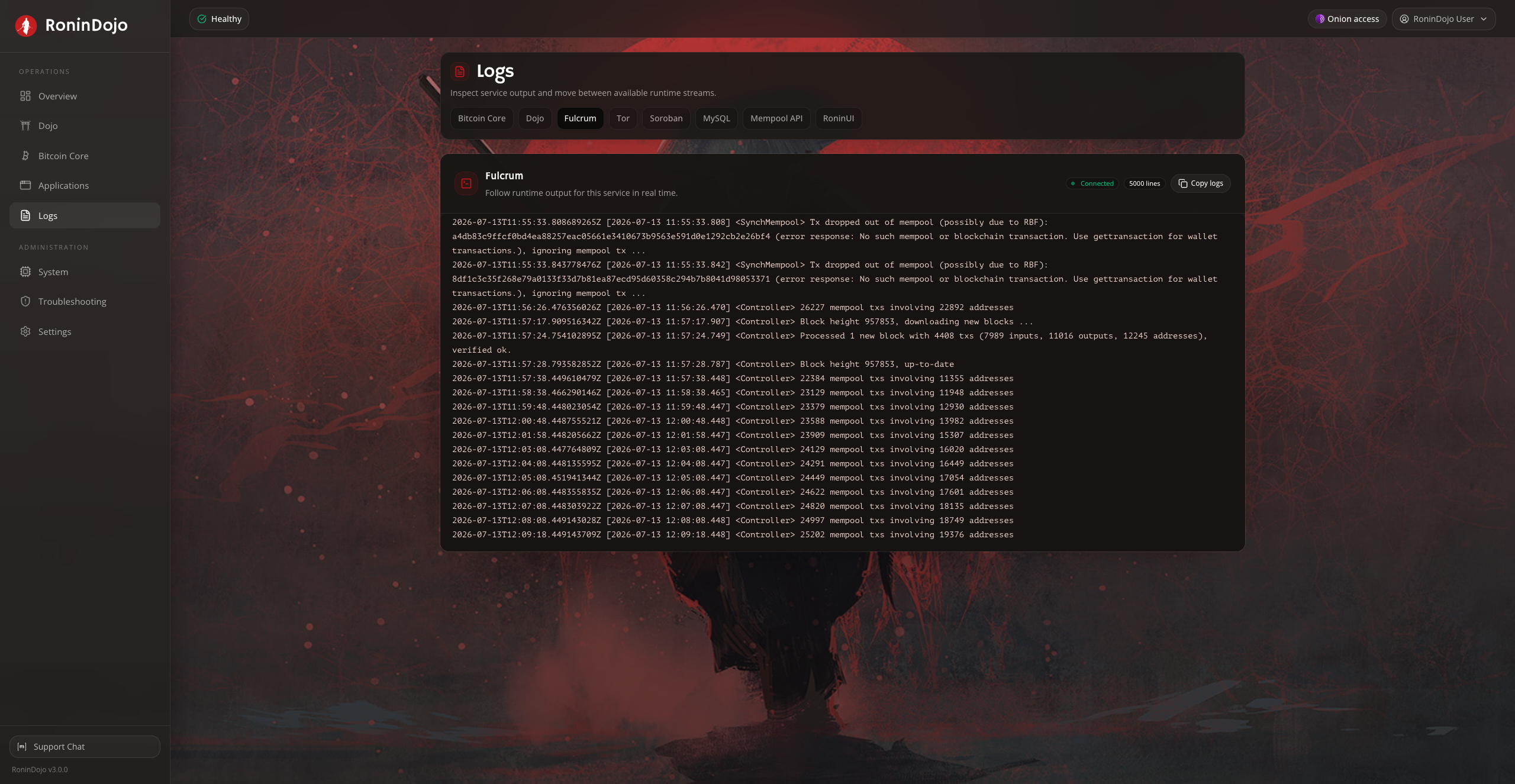Screen dimensions: 1515x784
Task: Open Troubleshooting in the sidebar
Action: (85, 301)
